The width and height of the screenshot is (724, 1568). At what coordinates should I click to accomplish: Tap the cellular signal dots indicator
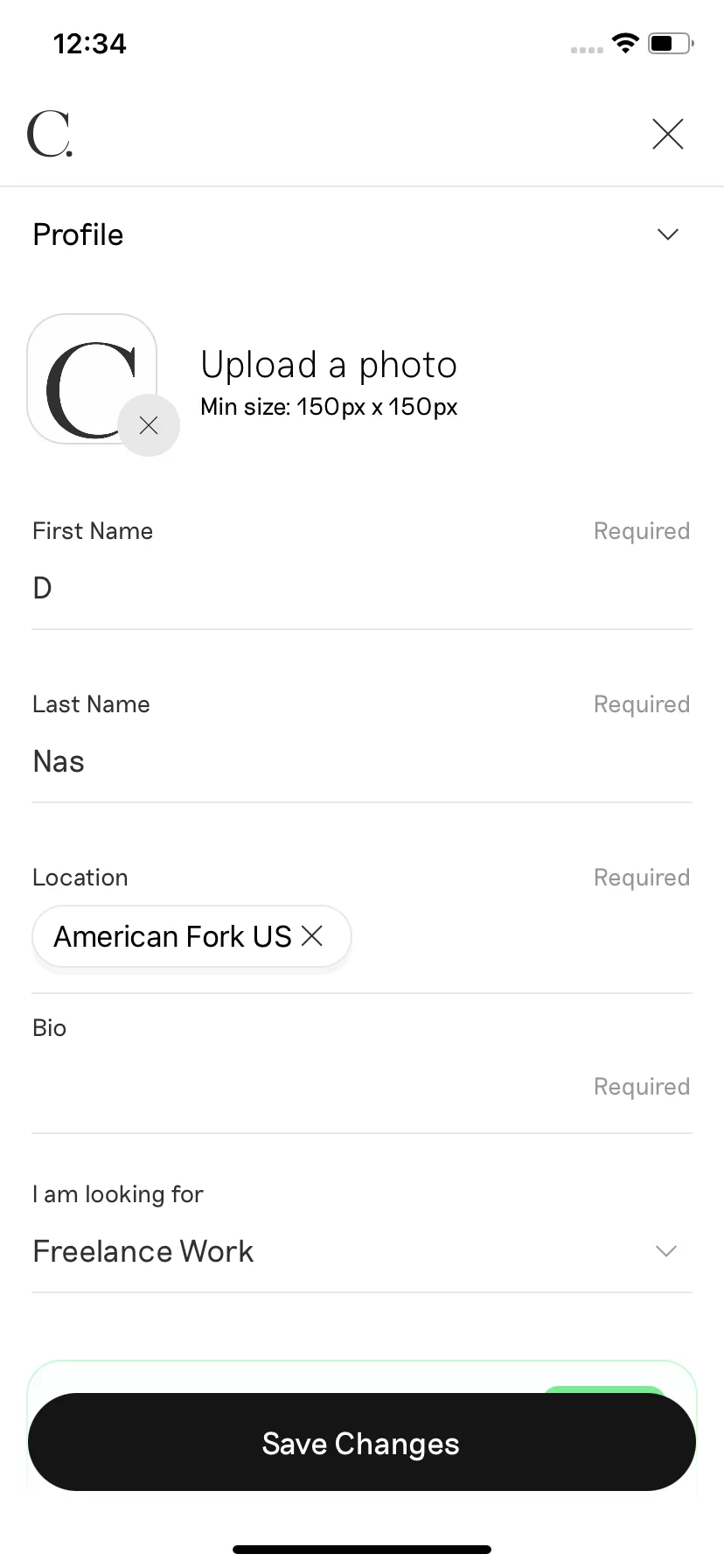[x=587, y=50]
